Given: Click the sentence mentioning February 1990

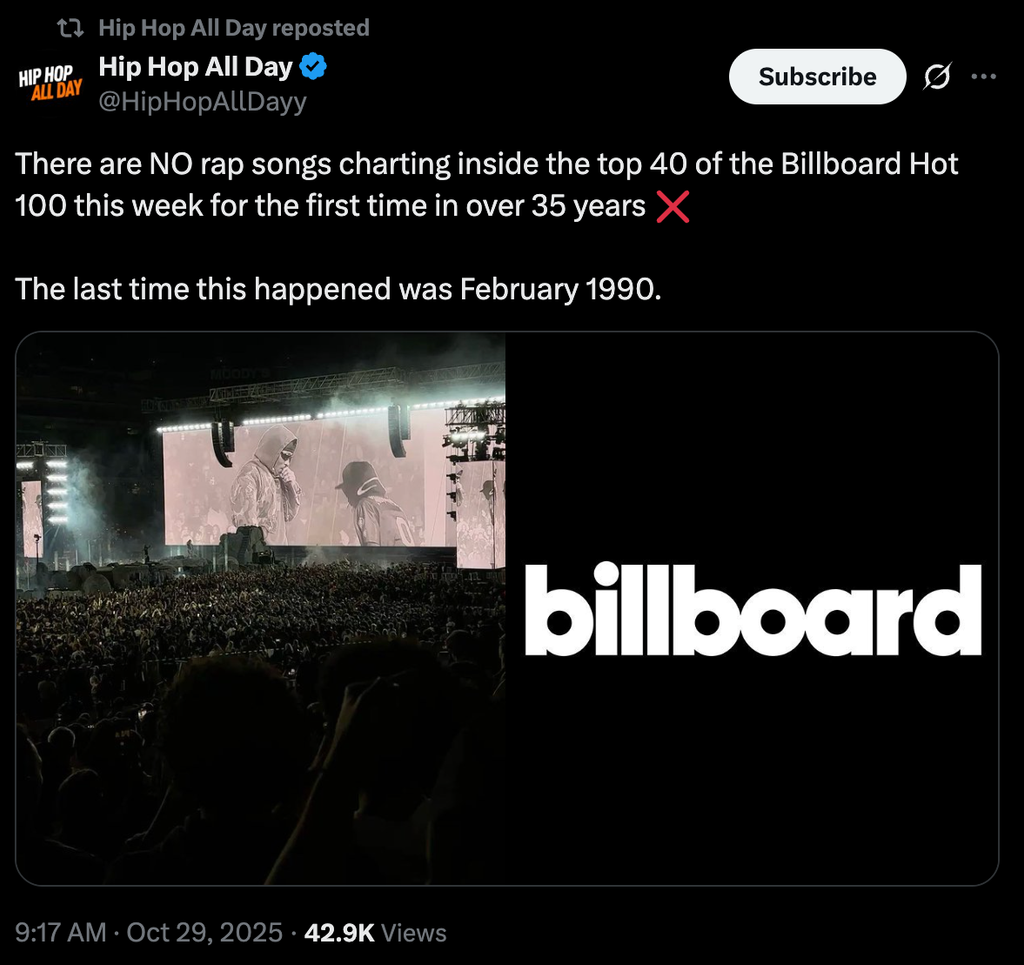Looking at the screenshot, I should tap(338, 289).
